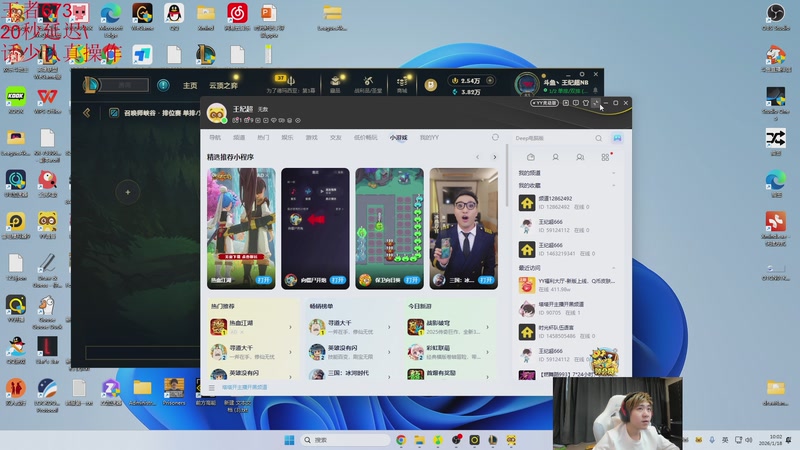Select the 游戏 tab
Viewport: 800px width, 450px height.
pos(311,138)
